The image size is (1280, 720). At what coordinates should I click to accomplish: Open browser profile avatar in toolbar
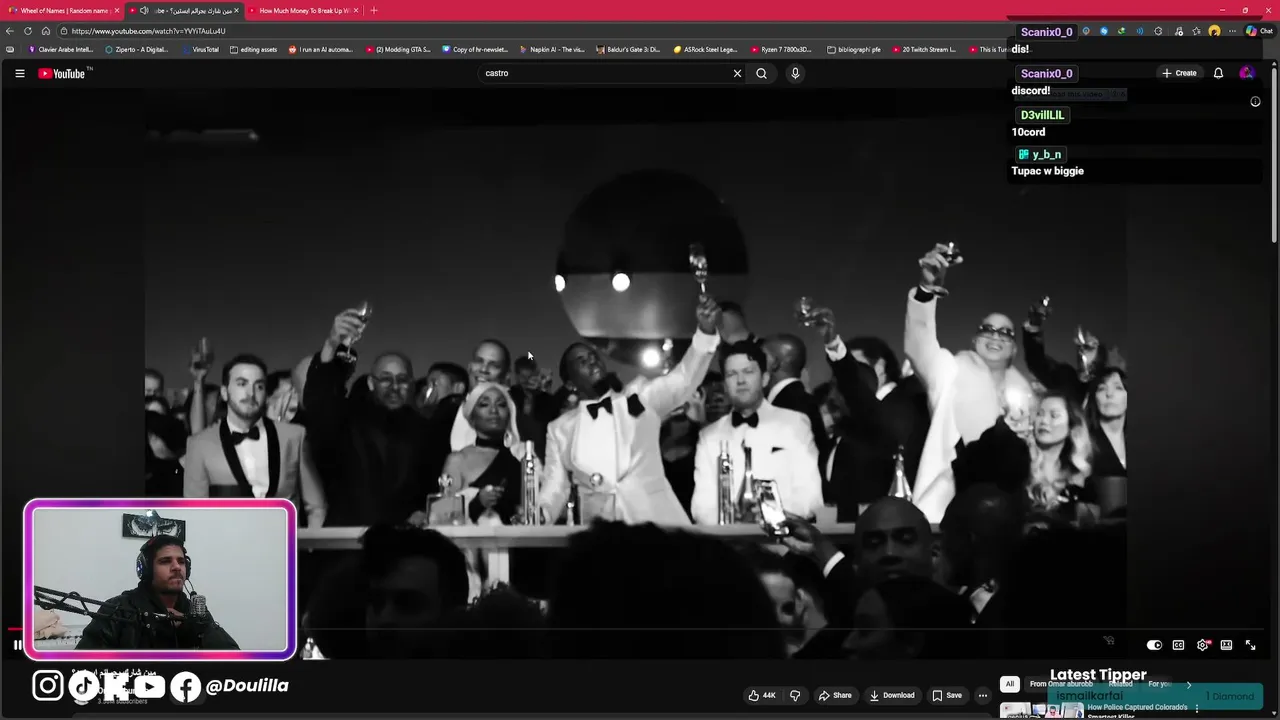click(1214, 31)
